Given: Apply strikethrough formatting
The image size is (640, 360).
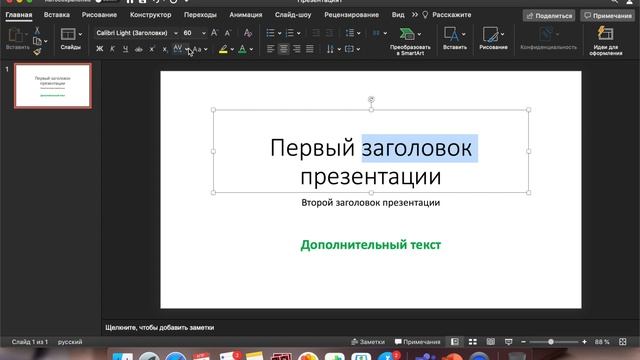Looking at the screenshot, I should pyautogui.click(x=139, y=49).
